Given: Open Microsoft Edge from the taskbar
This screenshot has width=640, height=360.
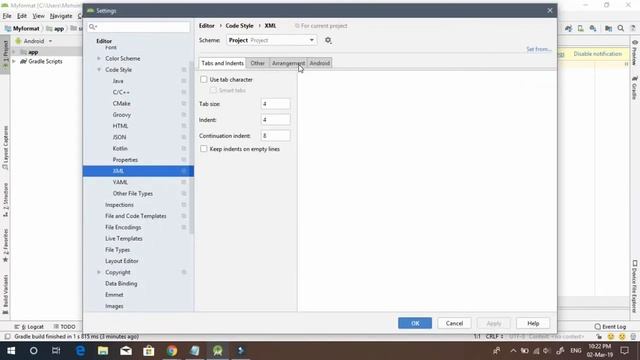Looking at the screenshot, I should (x=80, y=351).
